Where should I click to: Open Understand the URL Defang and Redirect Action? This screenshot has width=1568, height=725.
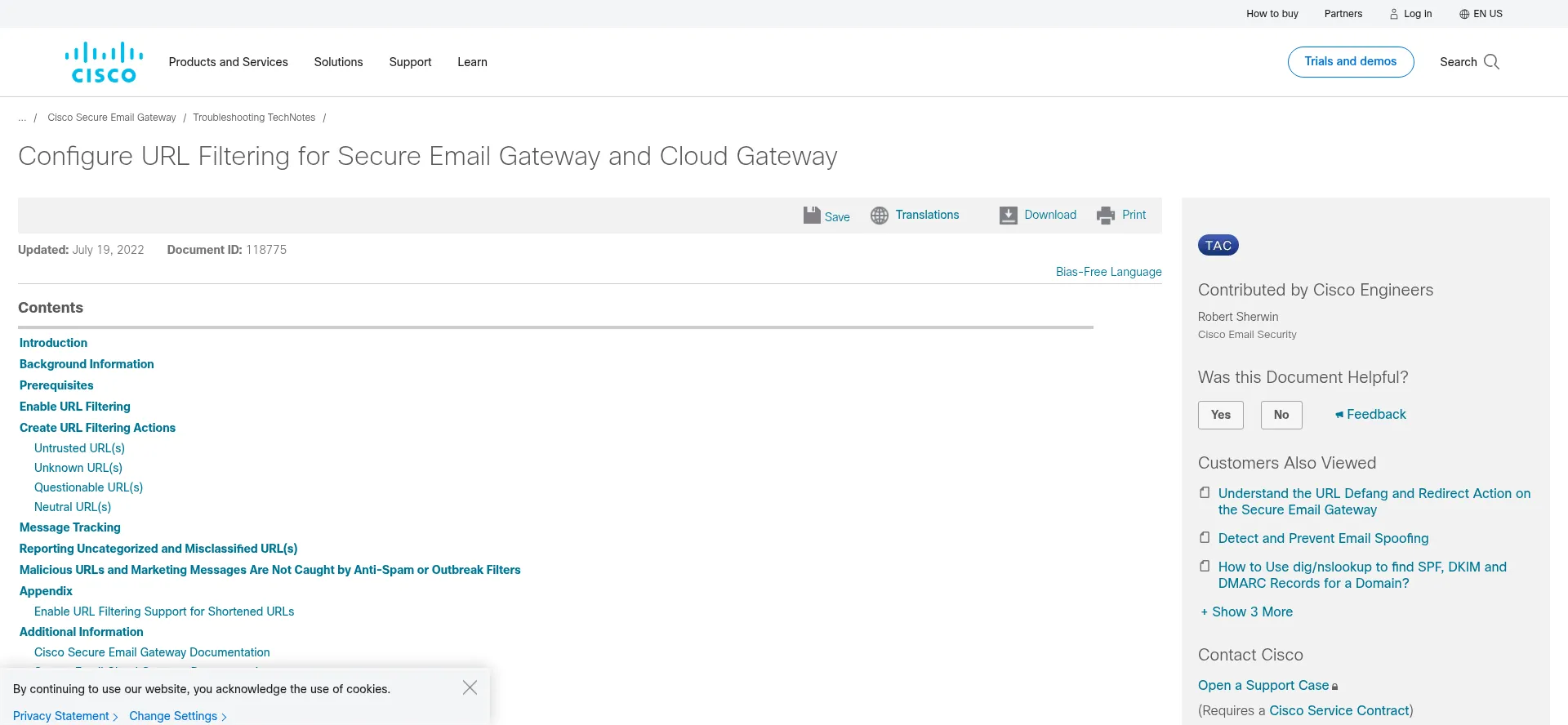1374,501
